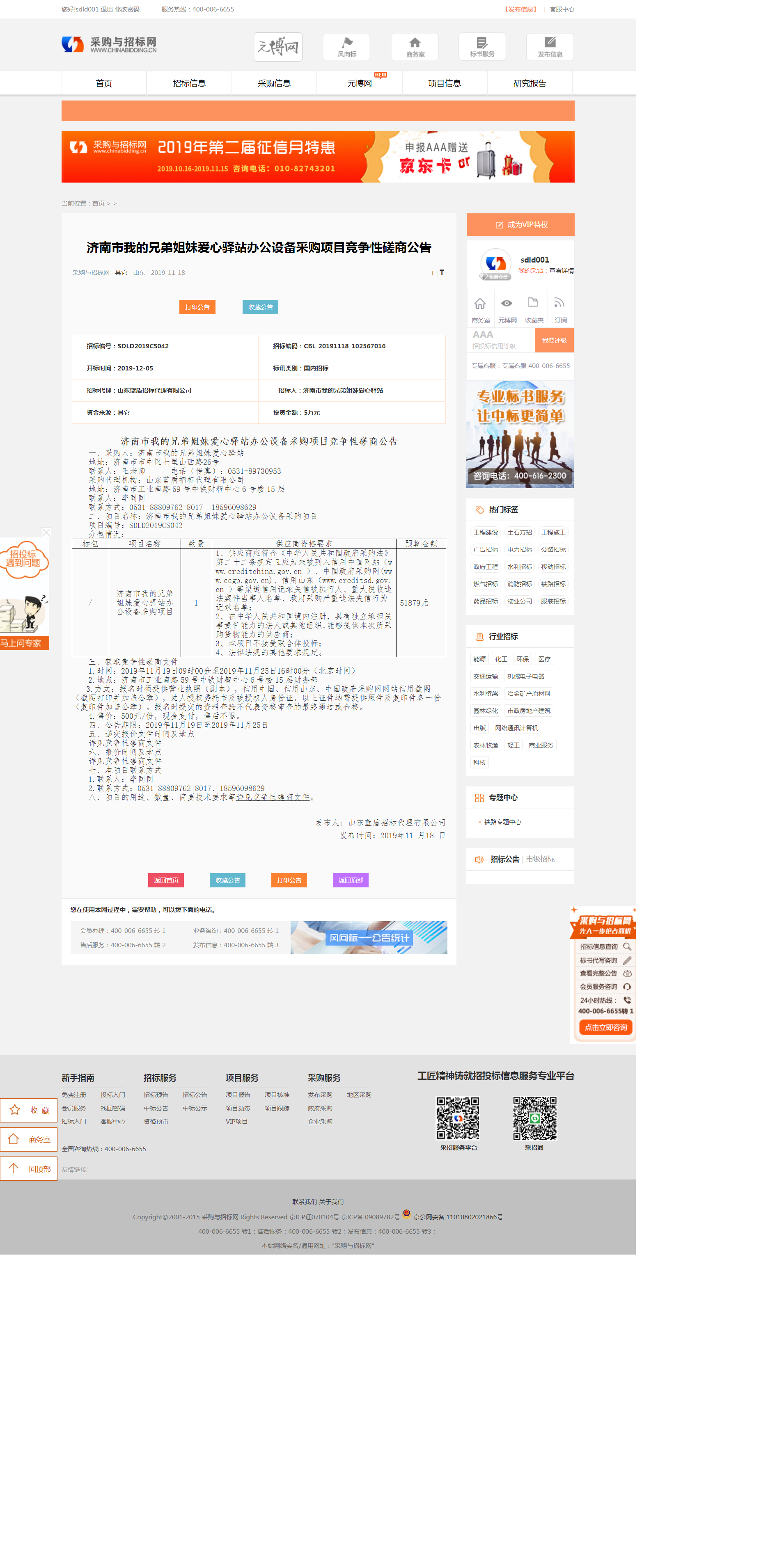Click the 退出 link
The image size is (784, 1568).
tap(106, 9)
